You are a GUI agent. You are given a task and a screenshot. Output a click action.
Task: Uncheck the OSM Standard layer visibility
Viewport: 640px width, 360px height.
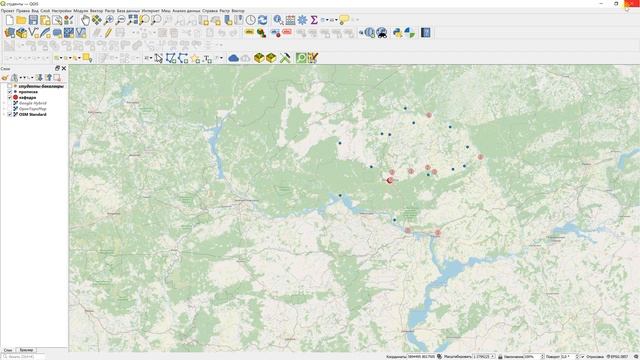pos(10,114)
